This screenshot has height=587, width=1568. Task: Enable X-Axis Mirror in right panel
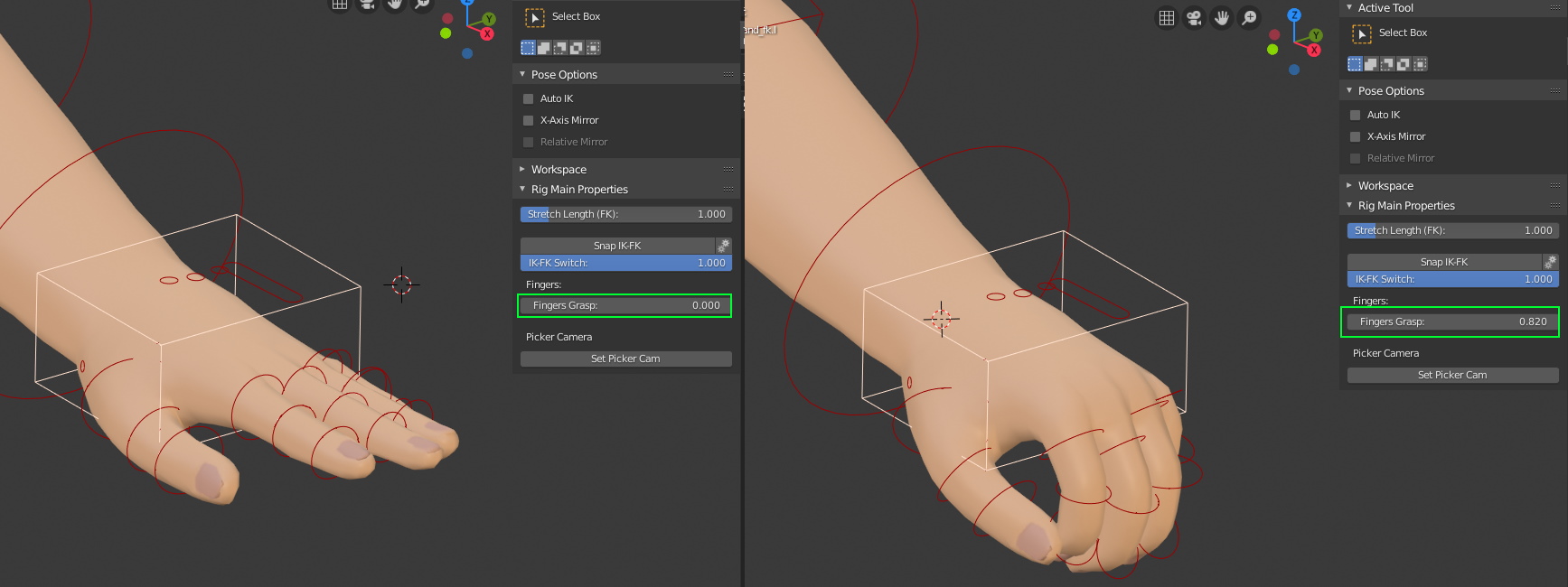coord(1356,136)
